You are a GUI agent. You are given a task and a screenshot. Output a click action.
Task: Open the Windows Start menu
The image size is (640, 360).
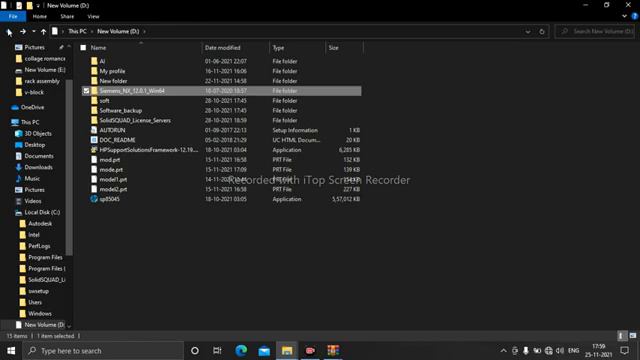click(11, 351)
